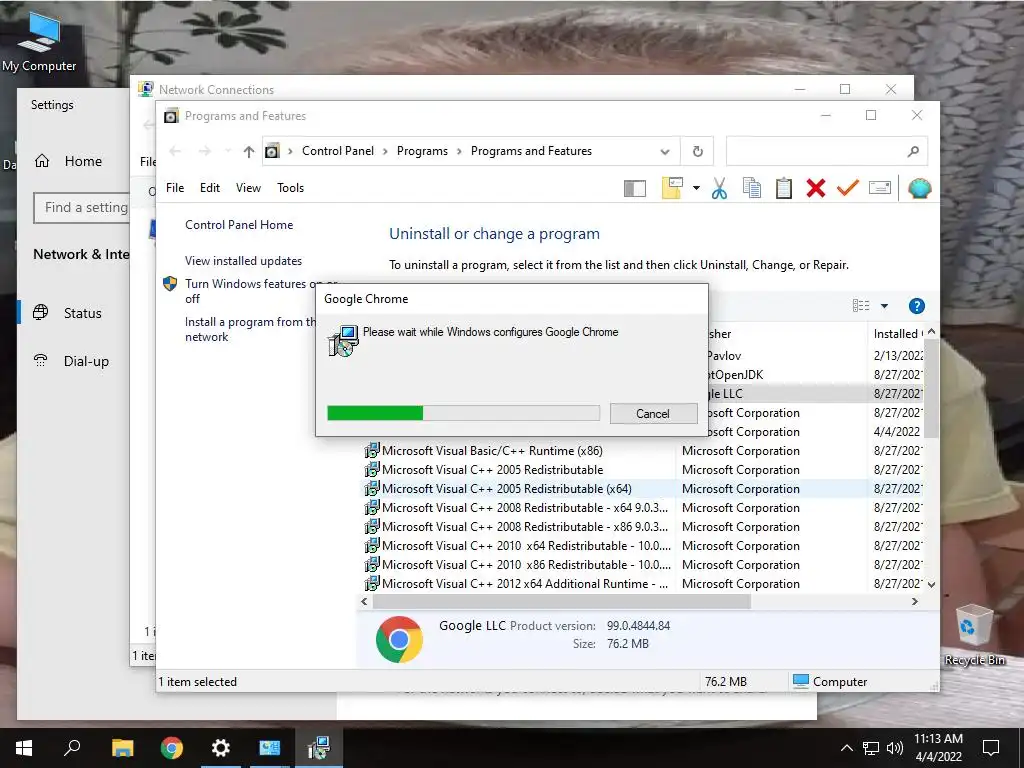The width and height of the screenshot is (1024, 768).
Task: Click the horizontal scrollbar in program list
Action: point(562,601)
